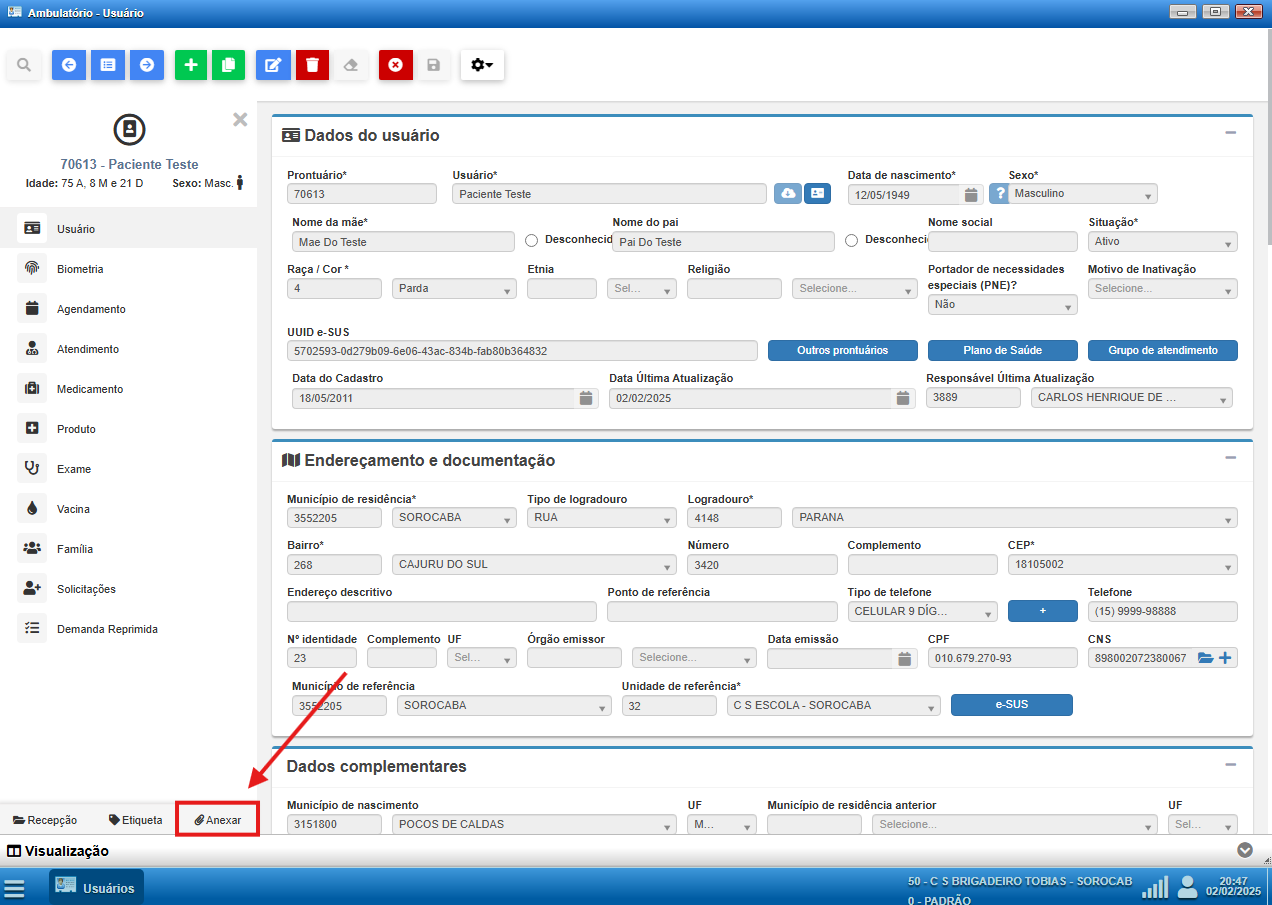This screenshot has width=1272, height=905.
Task: Select Desconhecido radio for Nome do pai
Action: 852,240
